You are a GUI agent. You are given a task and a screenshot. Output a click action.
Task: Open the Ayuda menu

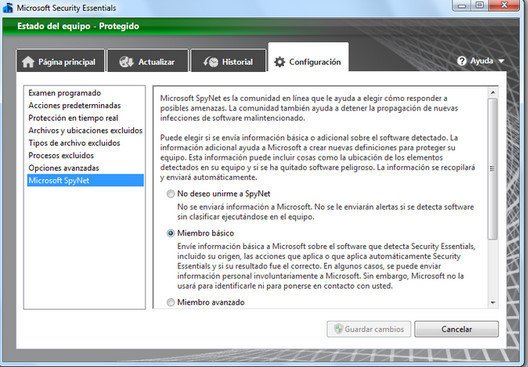(x=481, y=61)
